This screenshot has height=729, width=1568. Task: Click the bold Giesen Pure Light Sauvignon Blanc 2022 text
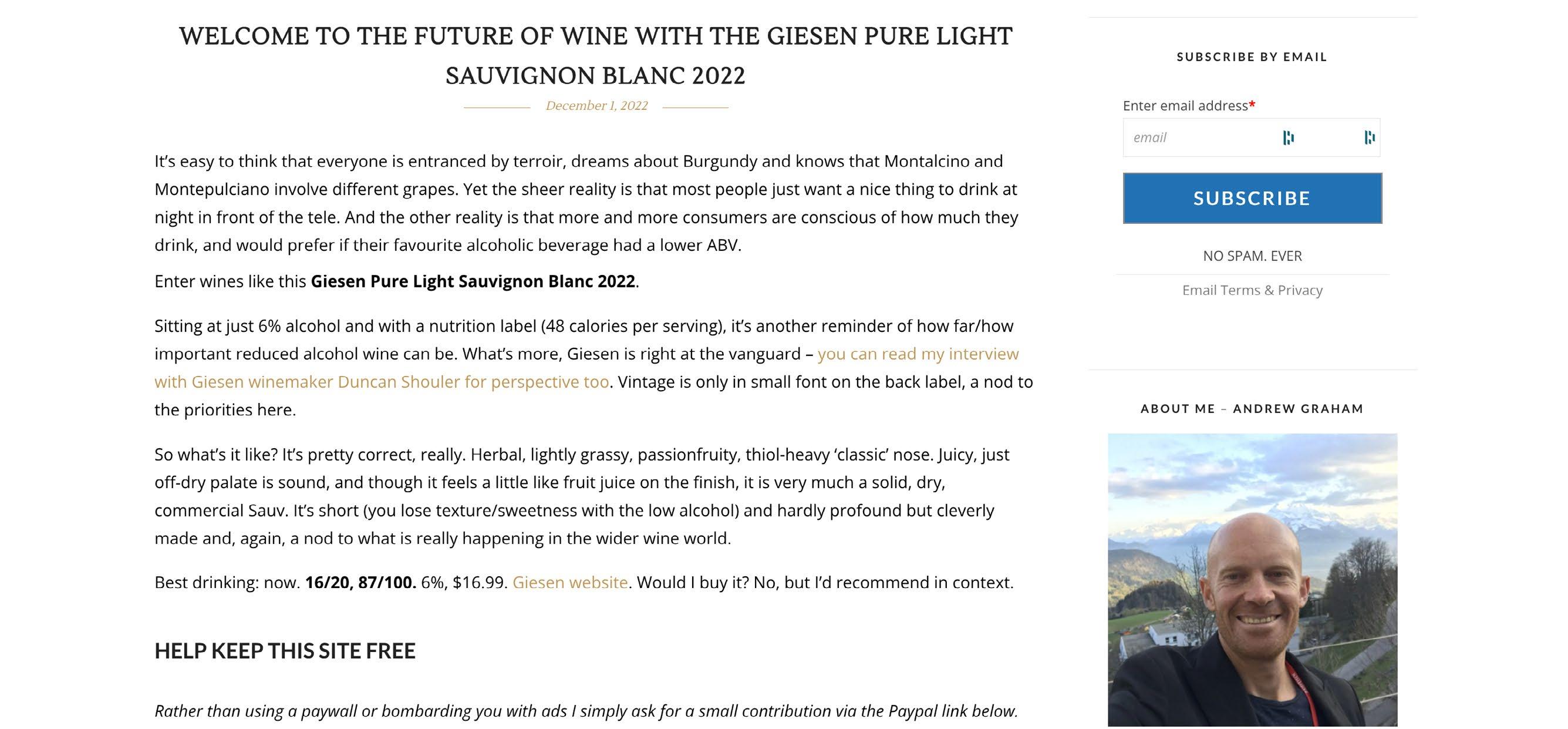473,281
